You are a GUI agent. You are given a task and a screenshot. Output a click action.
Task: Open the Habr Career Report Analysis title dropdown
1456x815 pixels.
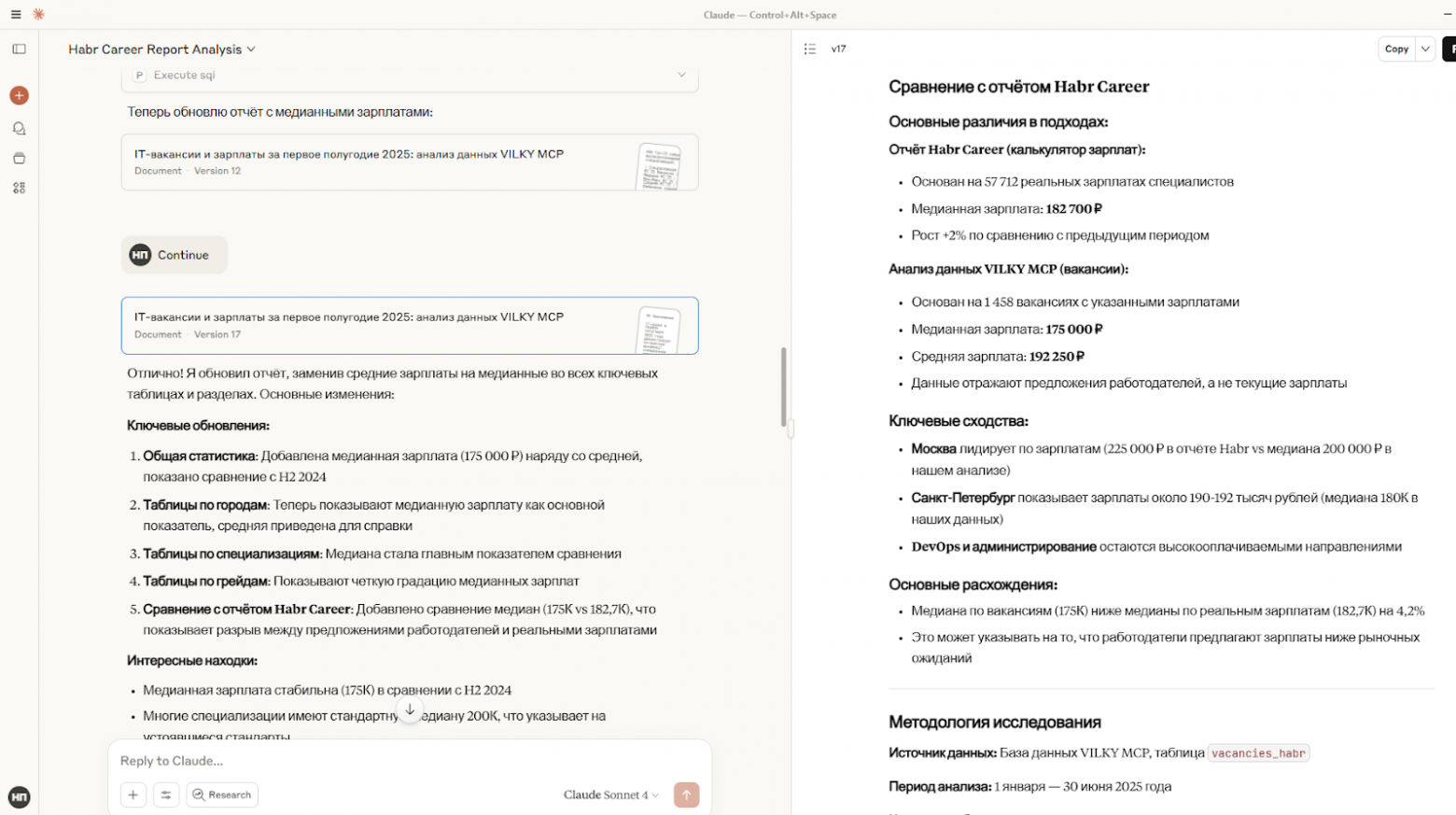point(248,49)
